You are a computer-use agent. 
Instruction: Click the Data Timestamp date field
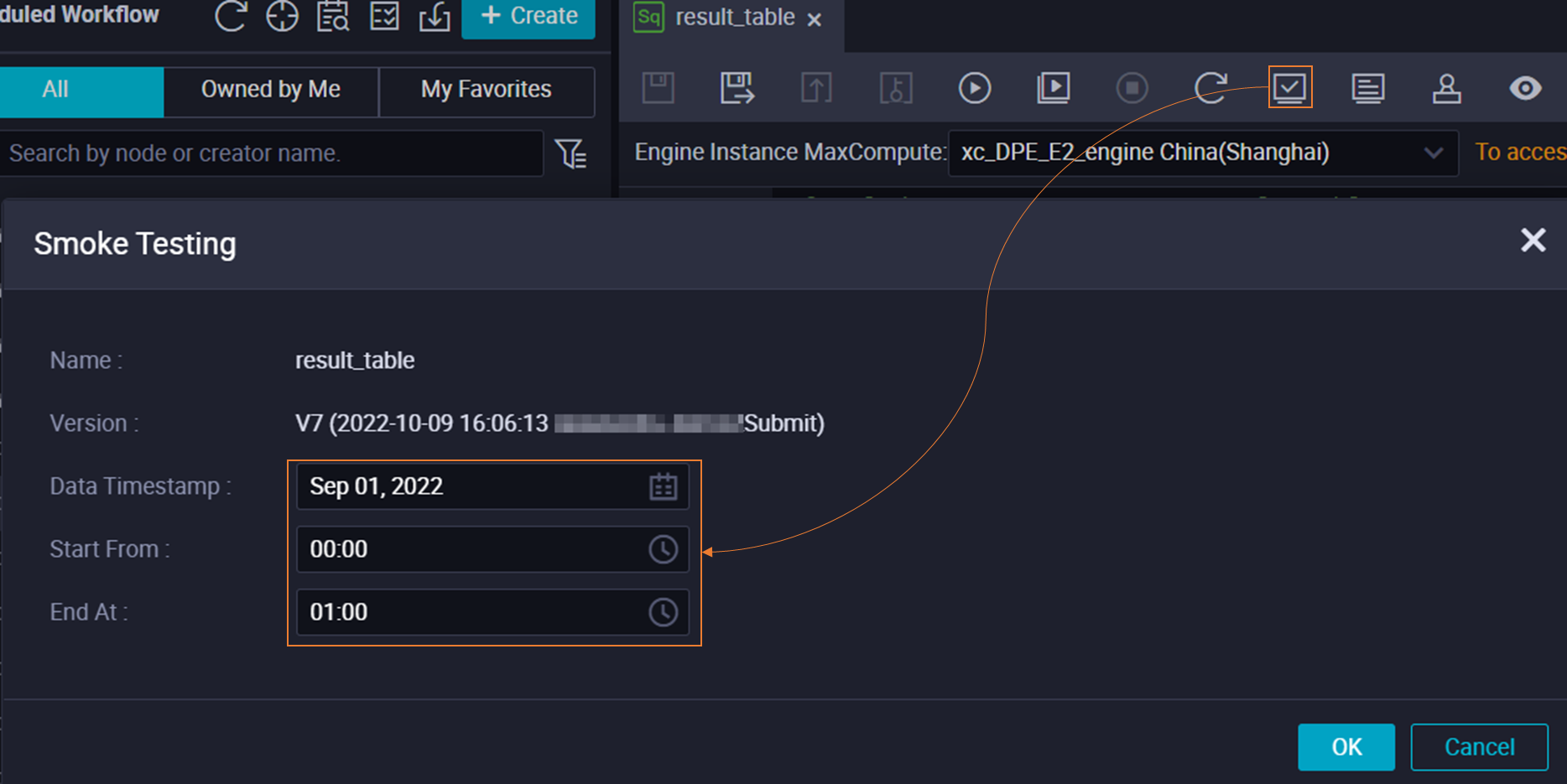pos(492,486)
